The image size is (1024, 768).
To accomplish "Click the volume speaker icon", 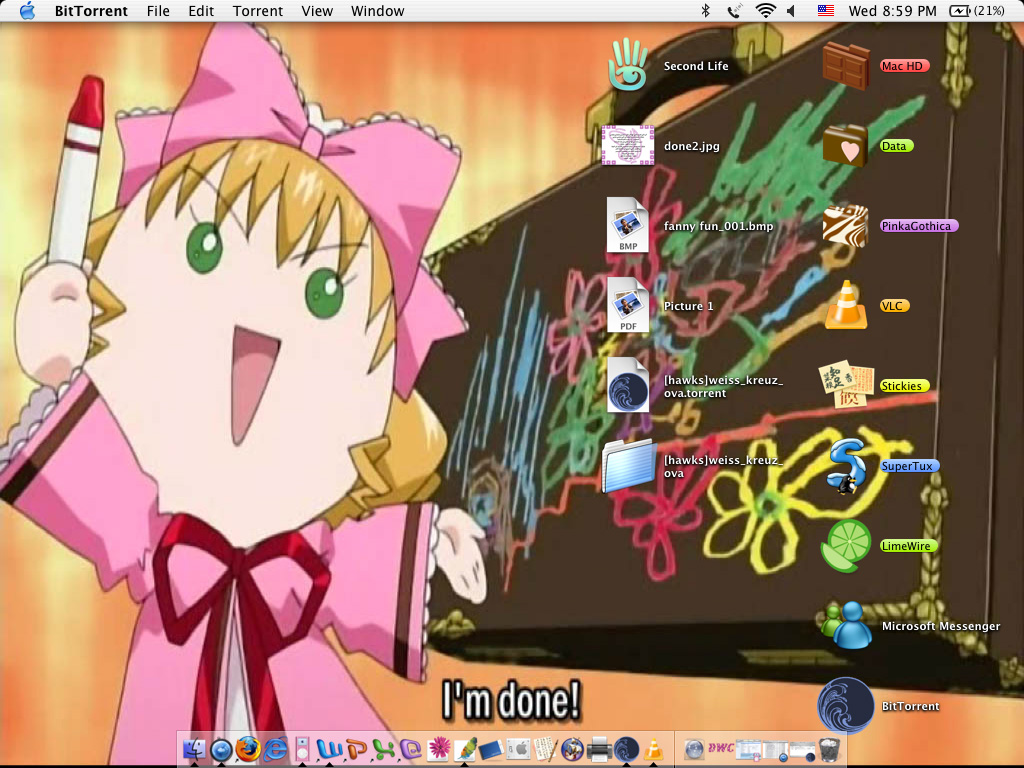I will click(792, 11).
